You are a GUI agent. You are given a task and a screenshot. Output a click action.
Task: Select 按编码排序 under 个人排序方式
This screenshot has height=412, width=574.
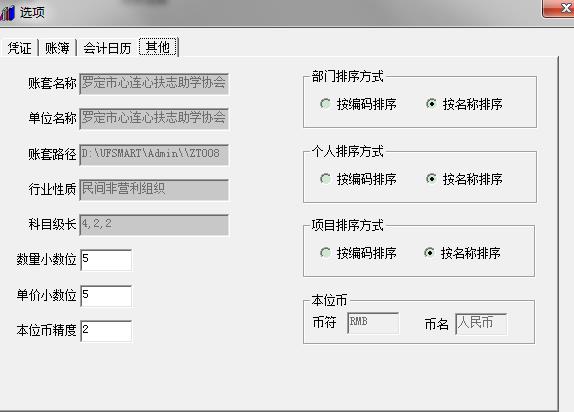pos(358,179)
